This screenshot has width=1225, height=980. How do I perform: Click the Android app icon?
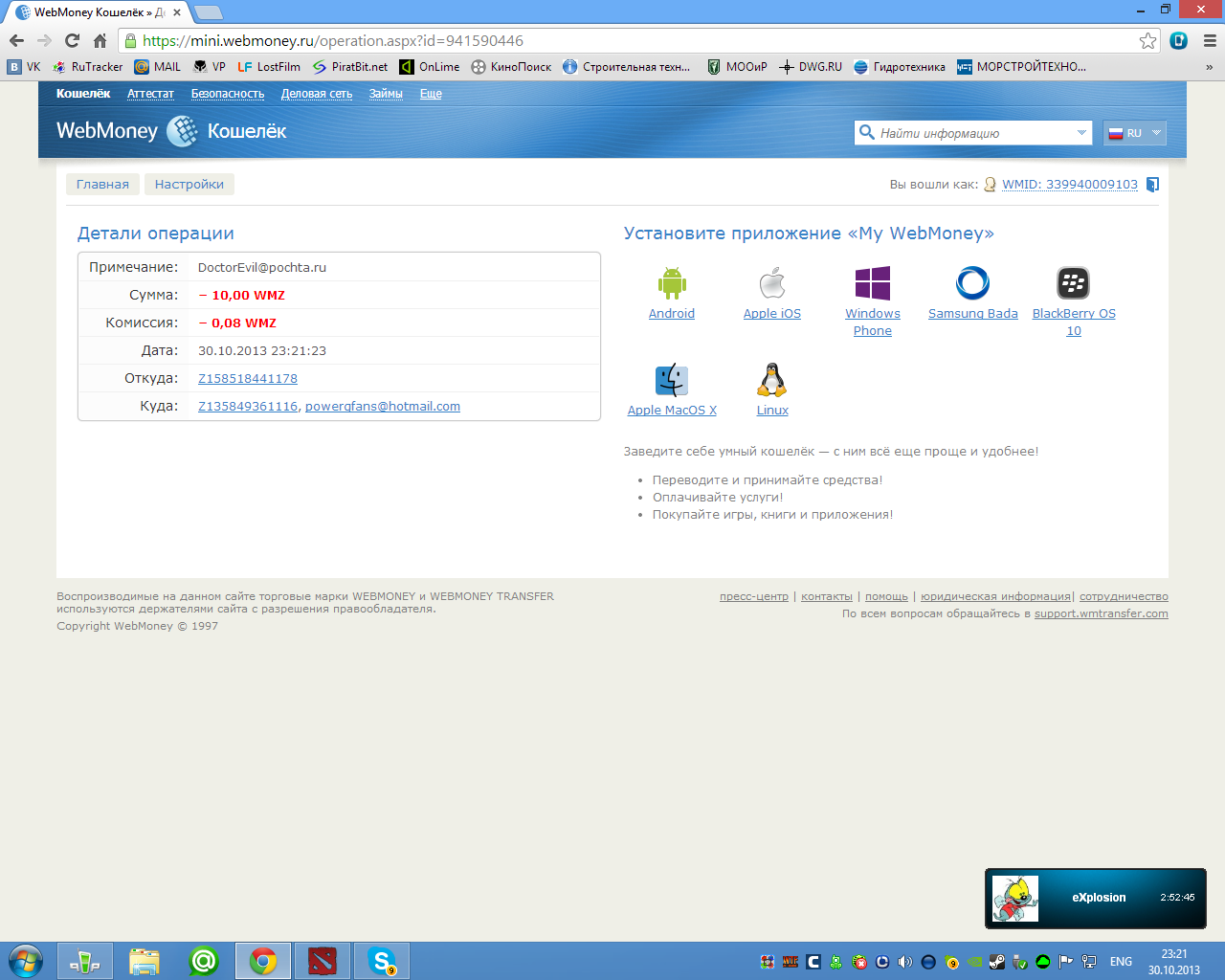coord(672,283)
